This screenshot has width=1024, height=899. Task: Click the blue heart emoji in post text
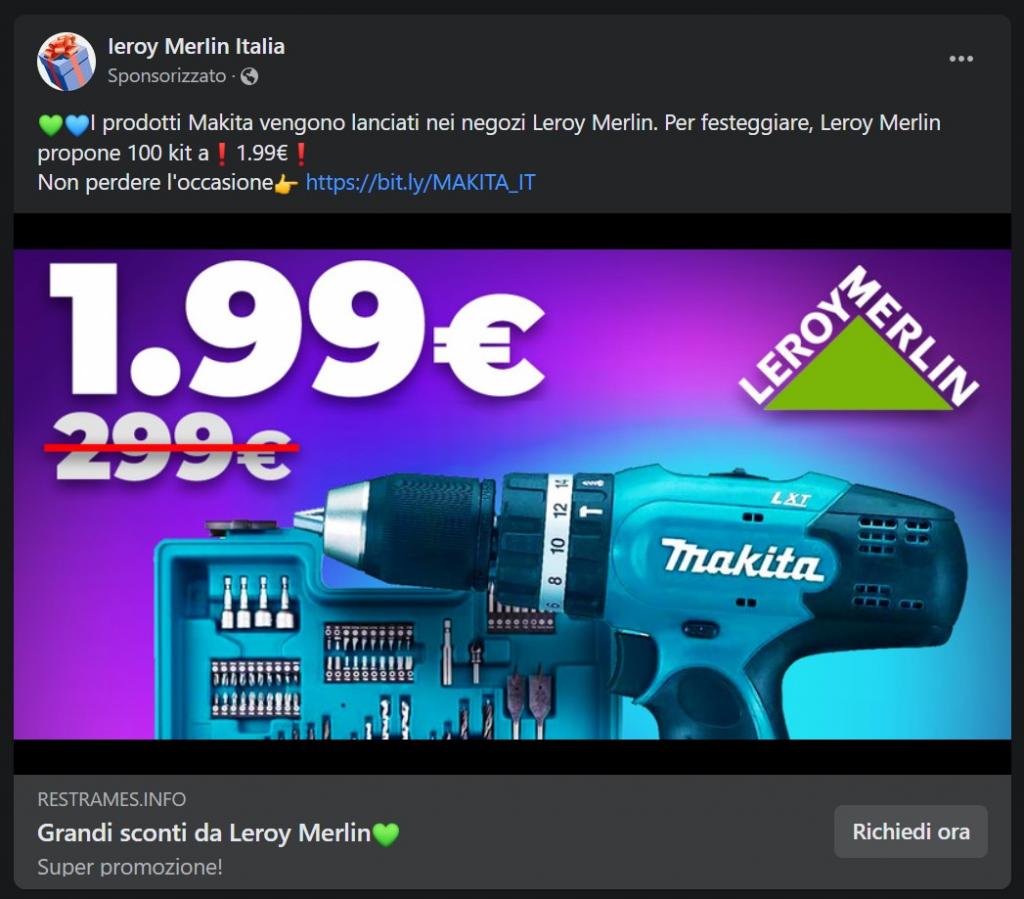76,124
